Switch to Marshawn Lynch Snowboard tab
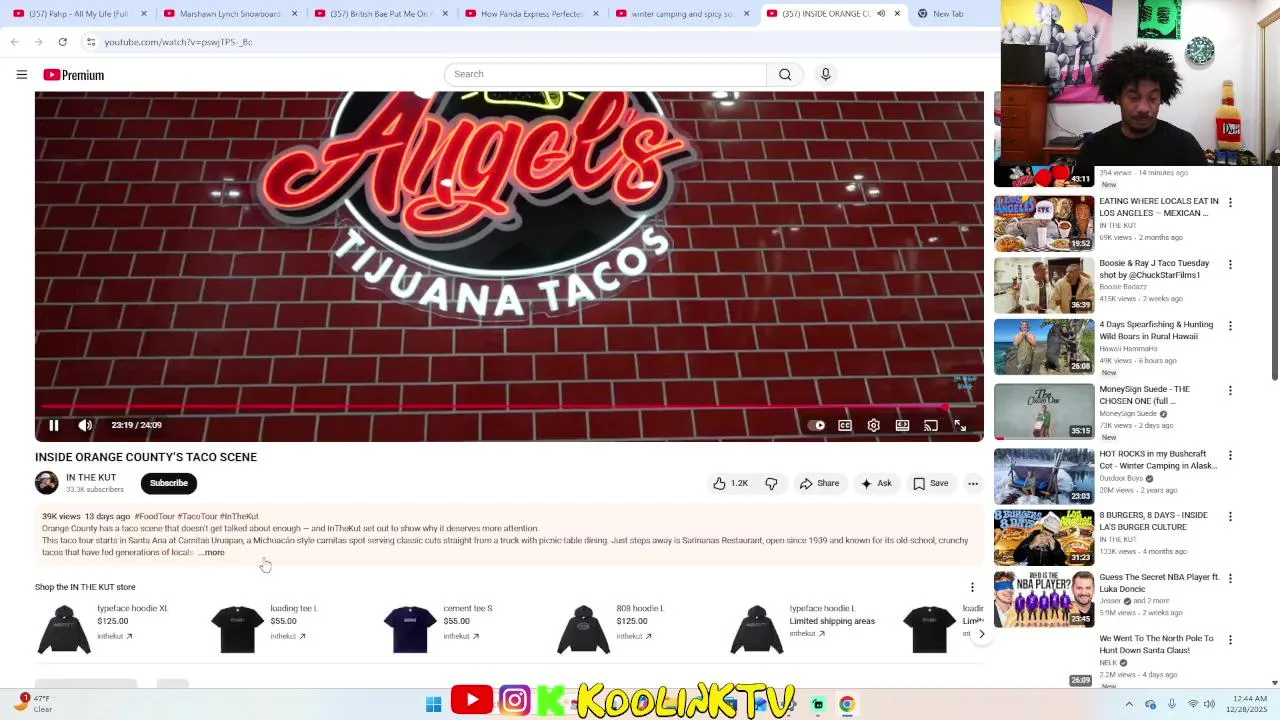This screenshot has height=720, width=1280. coord(230,13)
